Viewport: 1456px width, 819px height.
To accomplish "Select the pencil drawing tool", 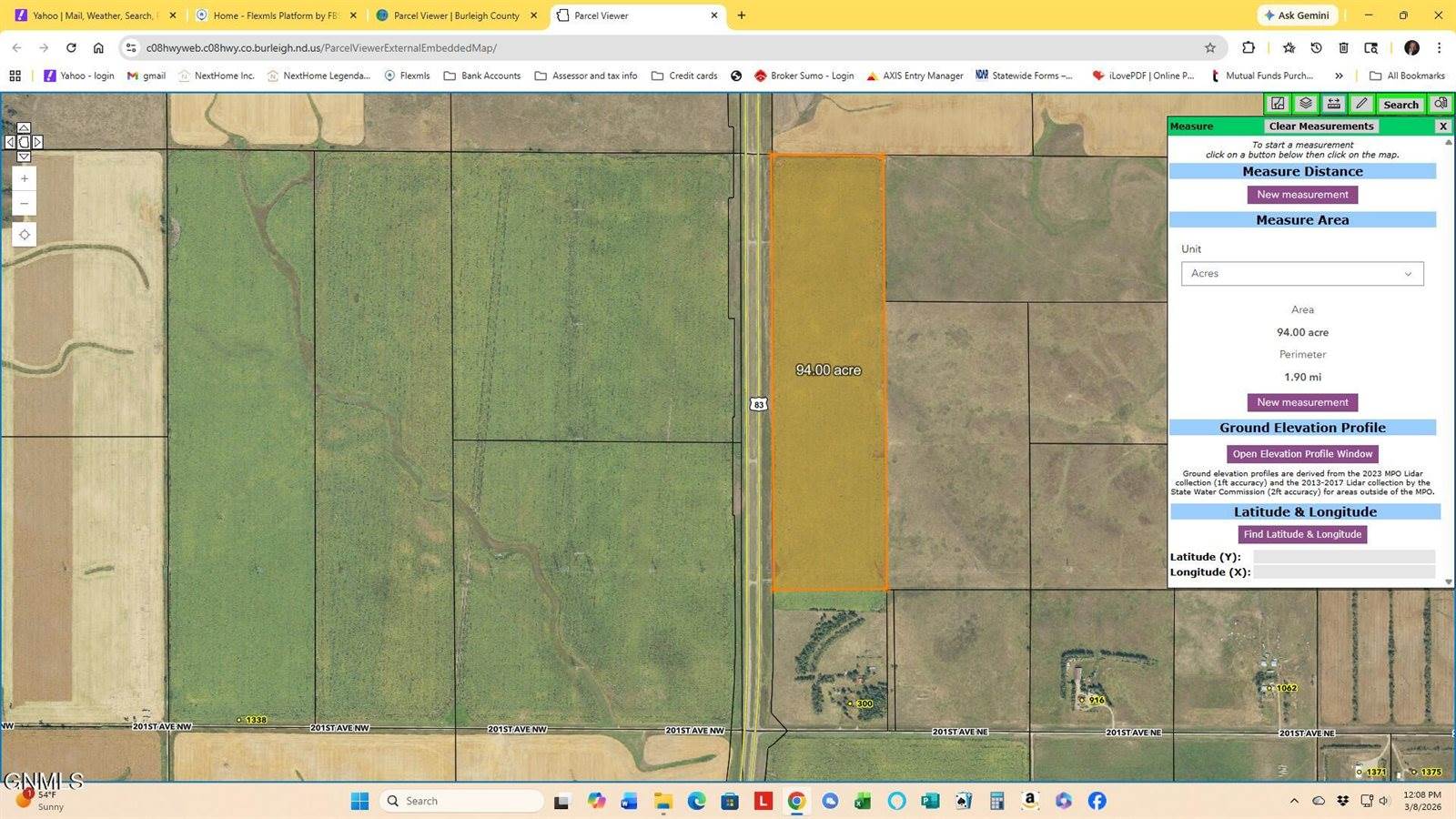I will point(1361,104).
